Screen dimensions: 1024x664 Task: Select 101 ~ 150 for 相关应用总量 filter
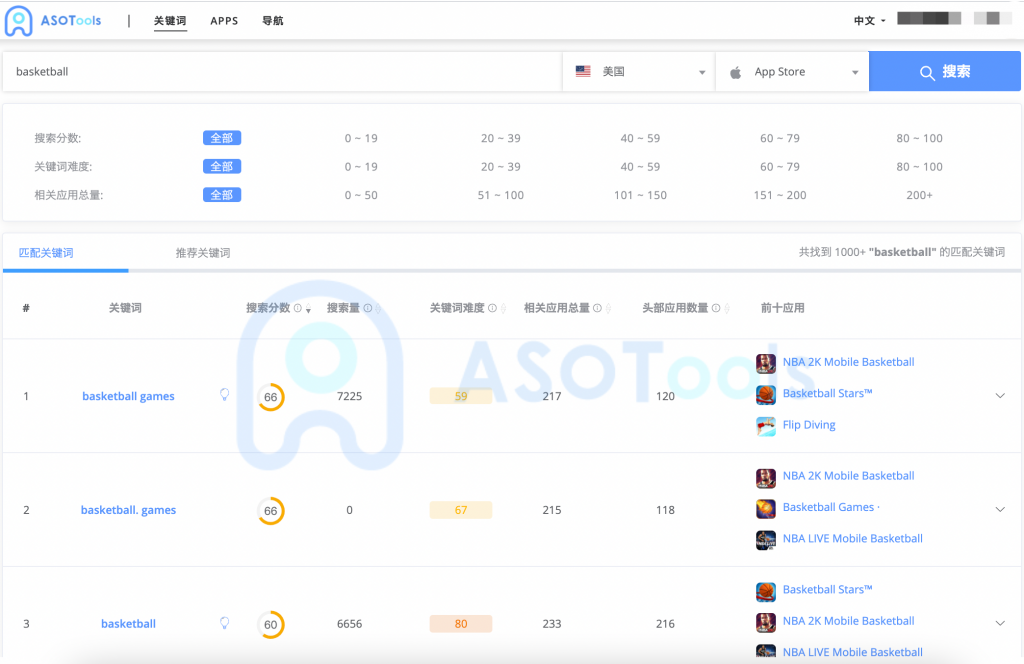[x=640, y=195]
